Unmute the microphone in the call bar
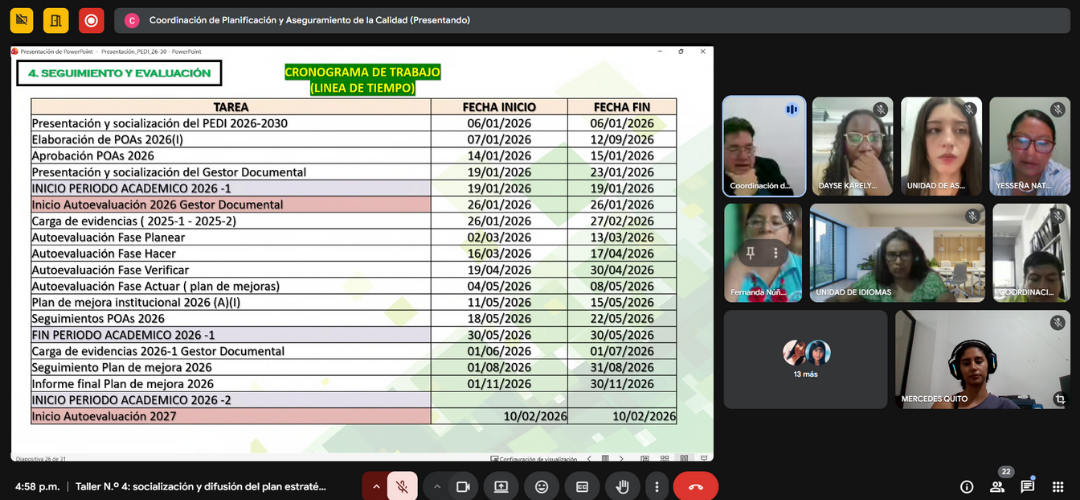Screen dimensions: 1080x500 402,486
